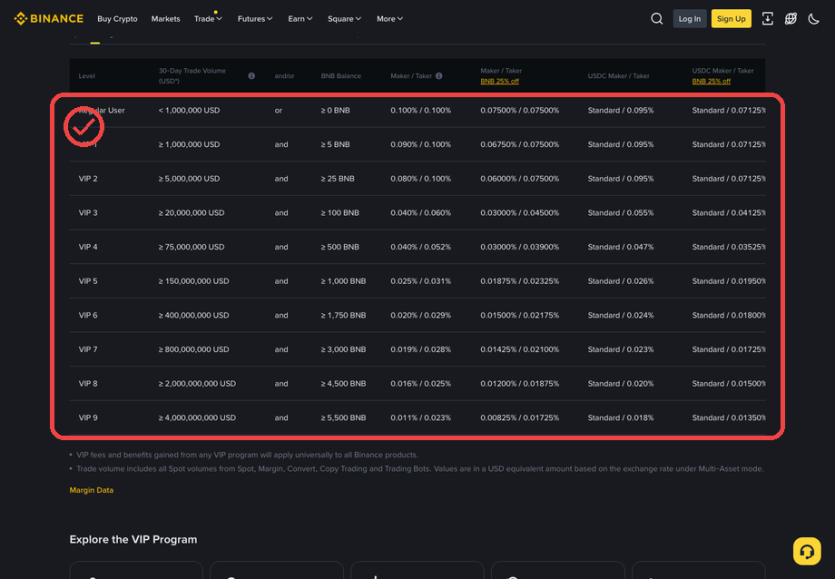The image size is (835, 579).
Task: Toggle dark mode moon icon
Action: click(x=813, y=19)
